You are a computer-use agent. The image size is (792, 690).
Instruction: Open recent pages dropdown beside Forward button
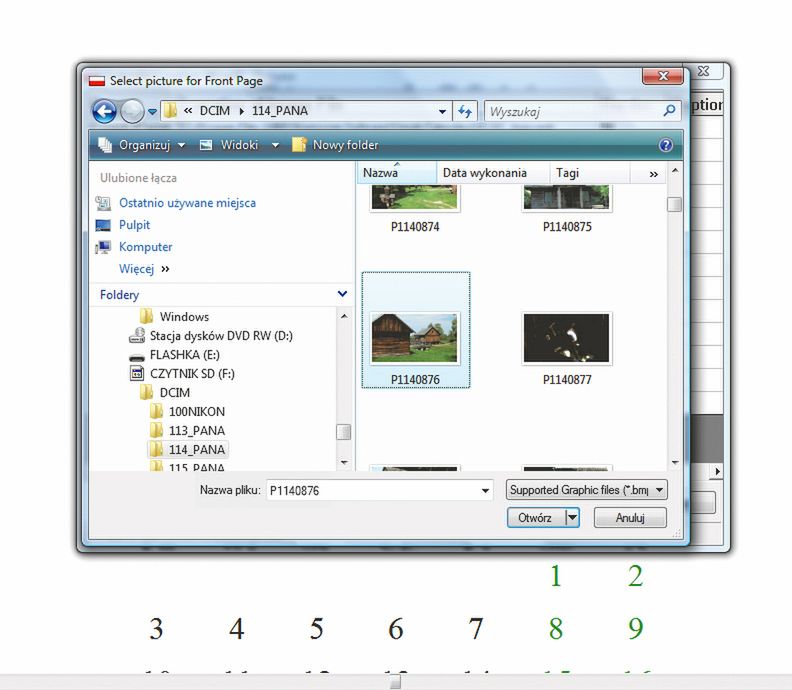coord(152,112)
